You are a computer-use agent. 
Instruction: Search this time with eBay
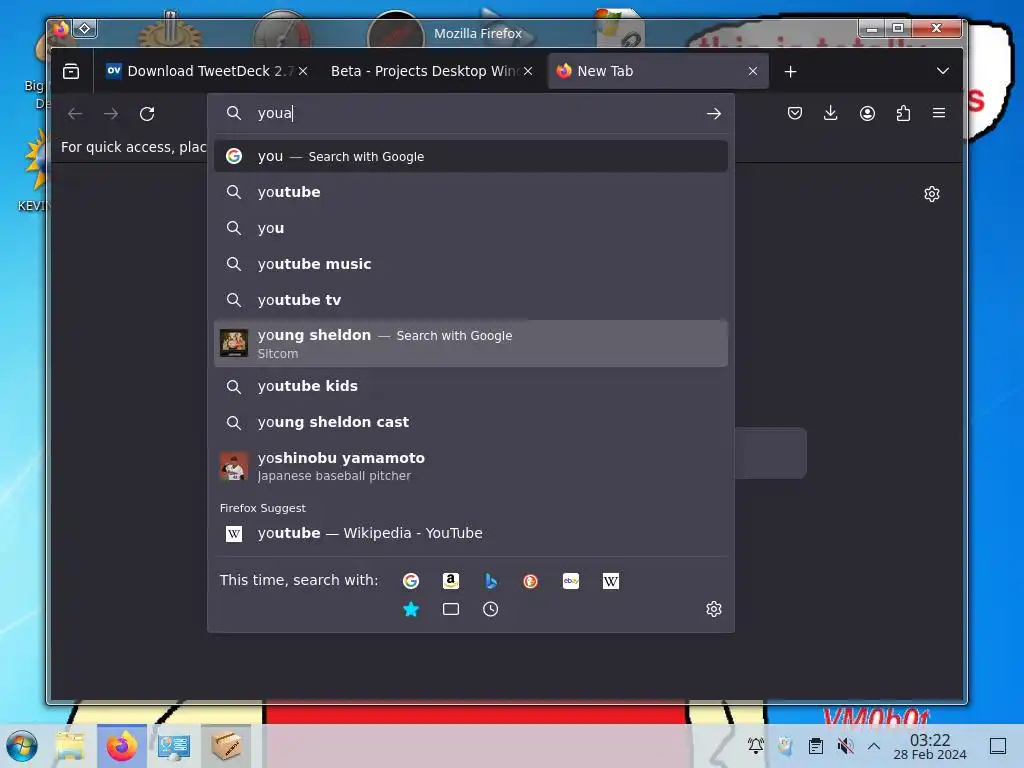571,581
